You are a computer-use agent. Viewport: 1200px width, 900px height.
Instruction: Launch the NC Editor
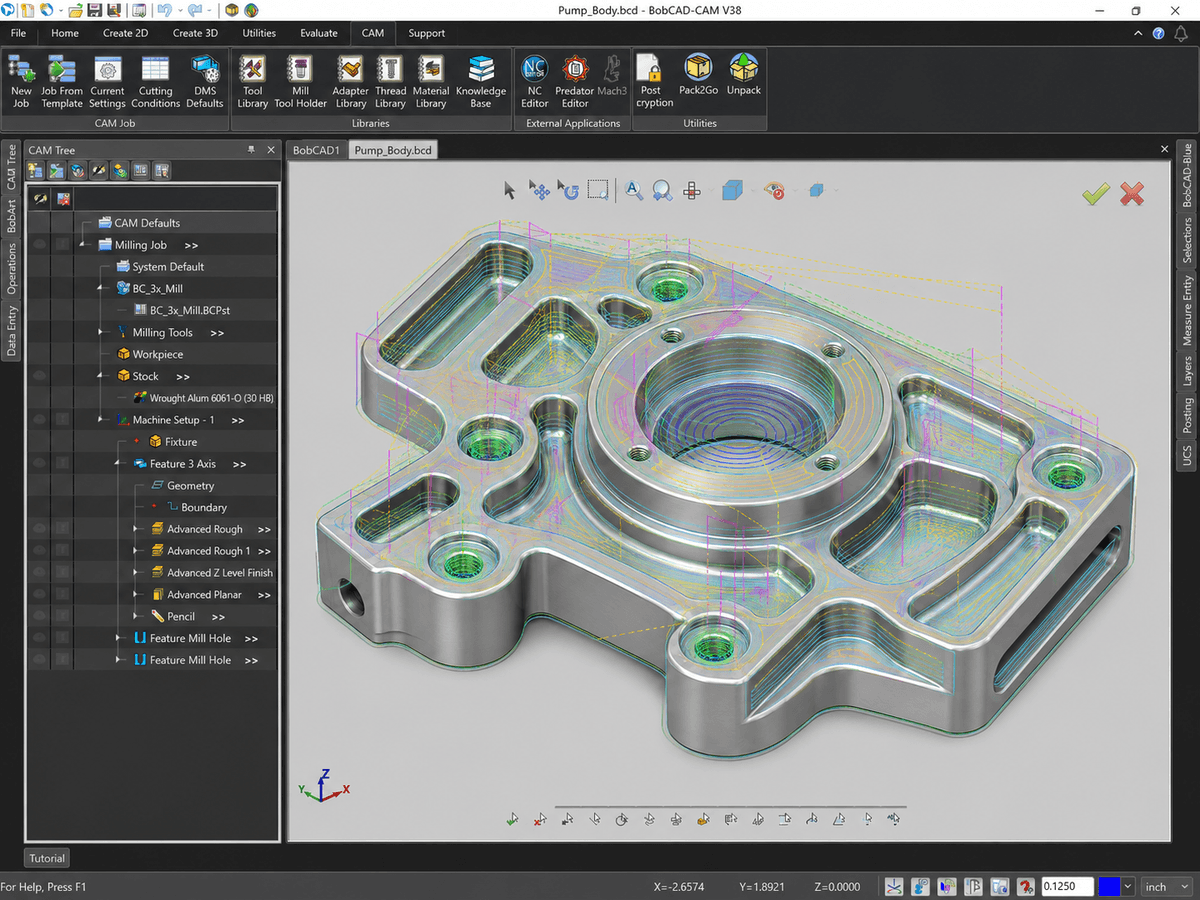coord(535,81)
